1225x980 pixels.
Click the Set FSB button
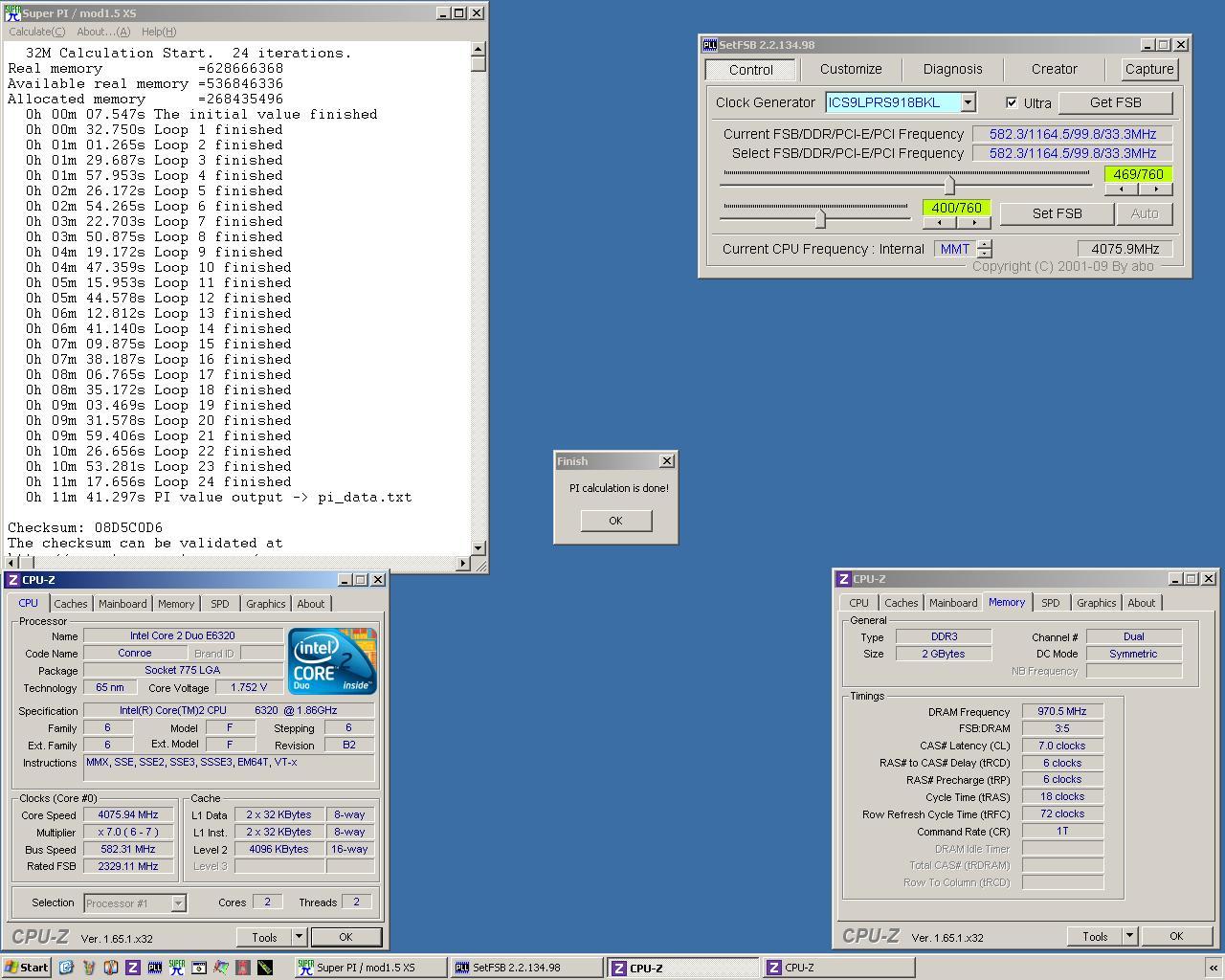point(1057,213)
